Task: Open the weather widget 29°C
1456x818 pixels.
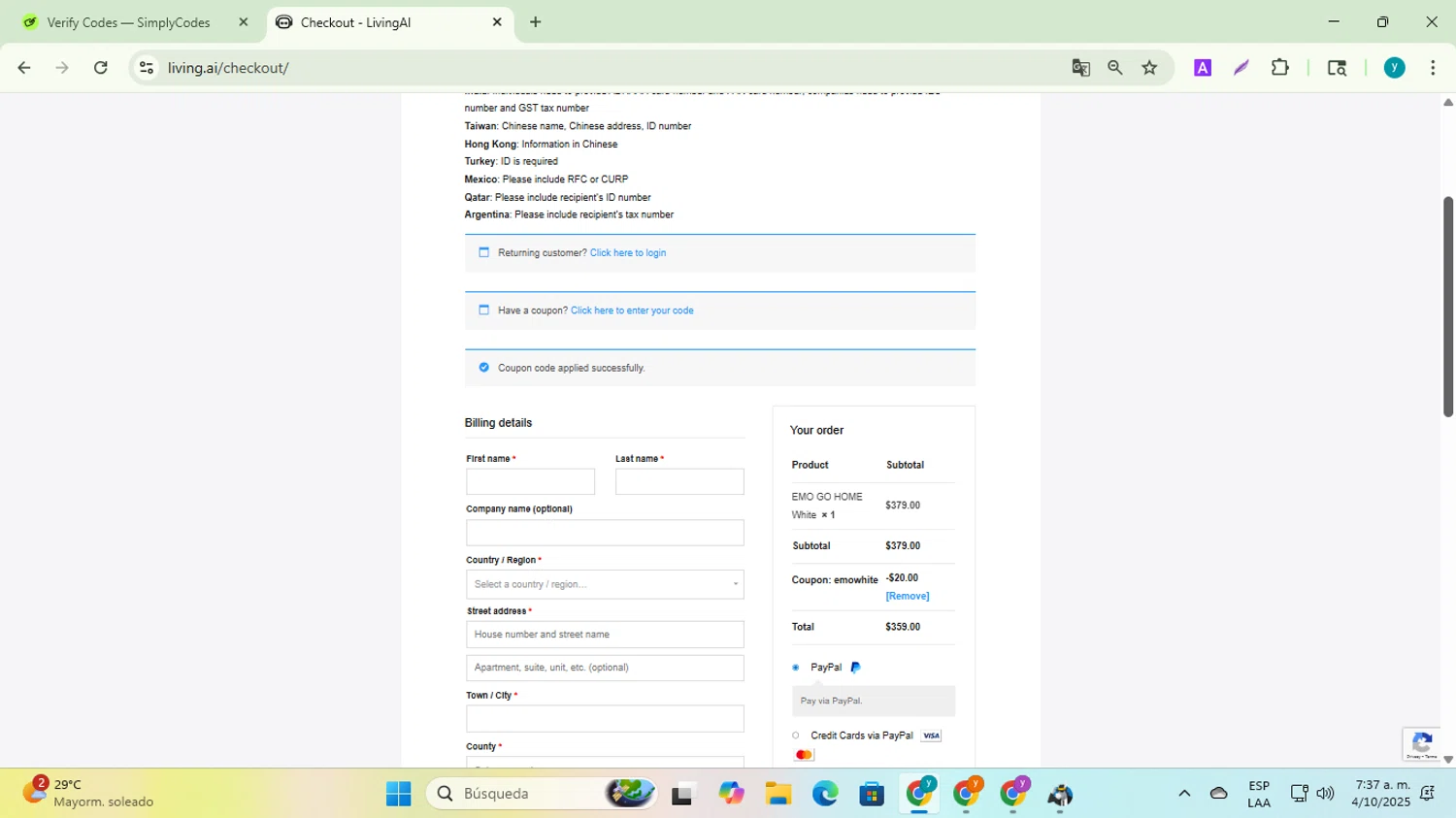Action: (x=87, y=793)
